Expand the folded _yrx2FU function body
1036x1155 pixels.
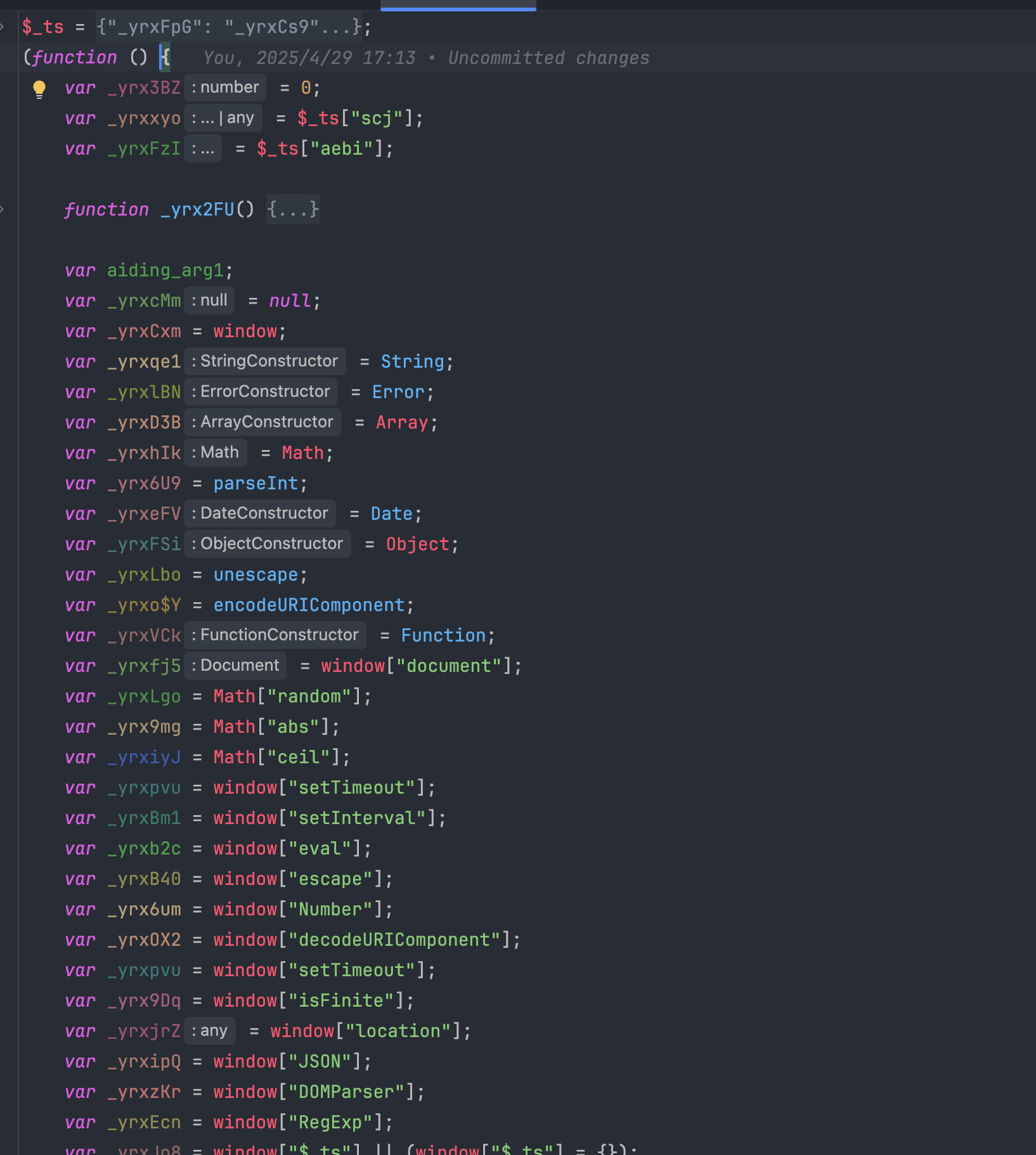pyautogui.click(x=292, y=210)
